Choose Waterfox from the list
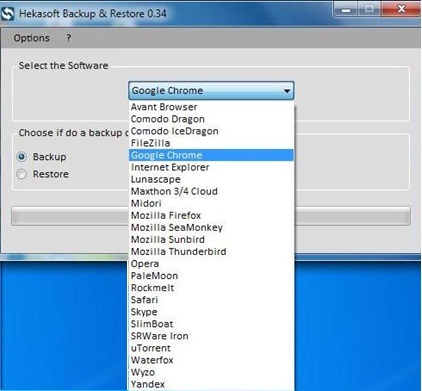 (x=211, y=360)
